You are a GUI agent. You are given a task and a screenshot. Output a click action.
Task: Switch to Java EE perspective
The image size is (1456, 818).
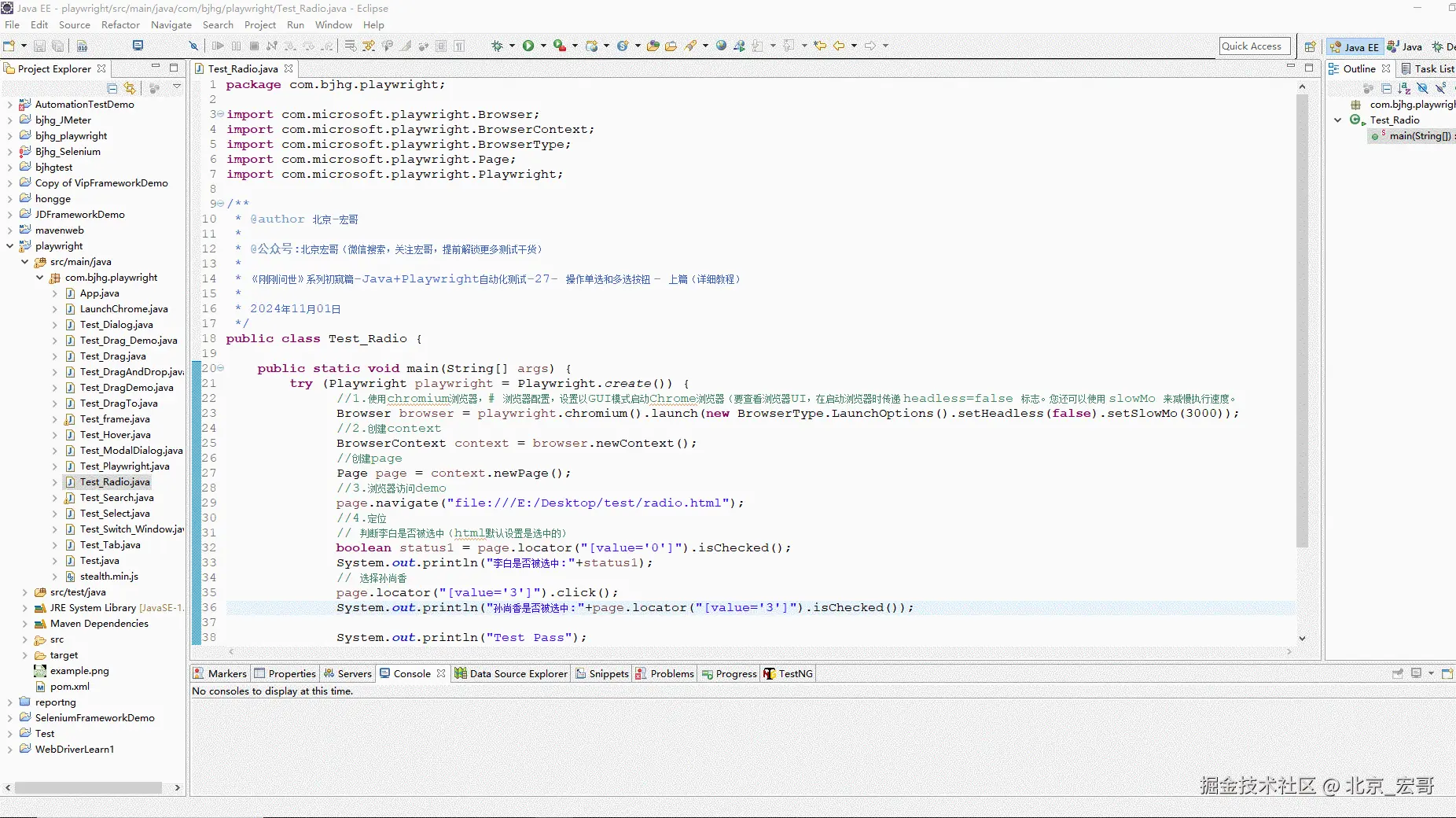coord(1355,46)
